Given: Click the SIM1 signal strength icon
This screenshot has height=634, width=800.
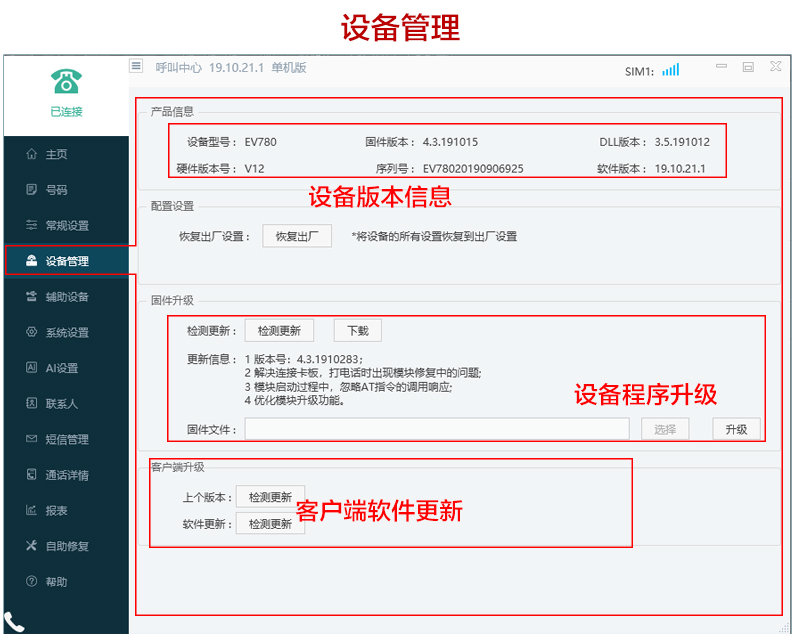Looking at the screenshot, I should [670, 70].
